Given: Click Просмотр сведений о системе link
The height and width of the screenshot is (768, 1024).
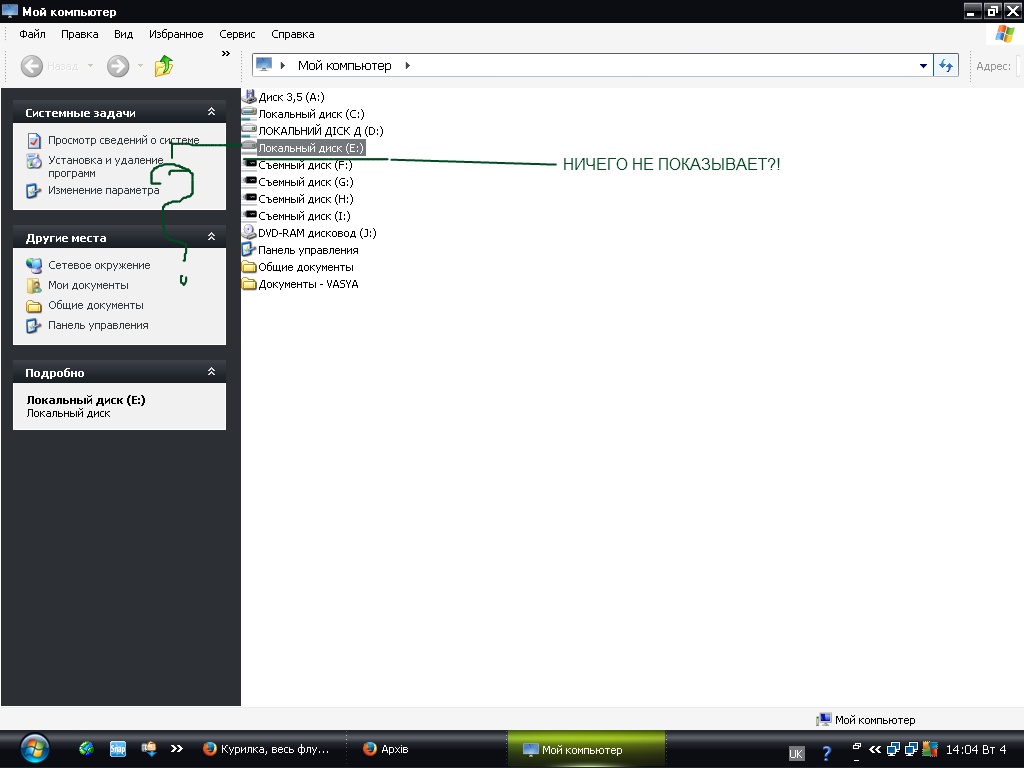Looking at the screenshot, I should pos(123,140).
